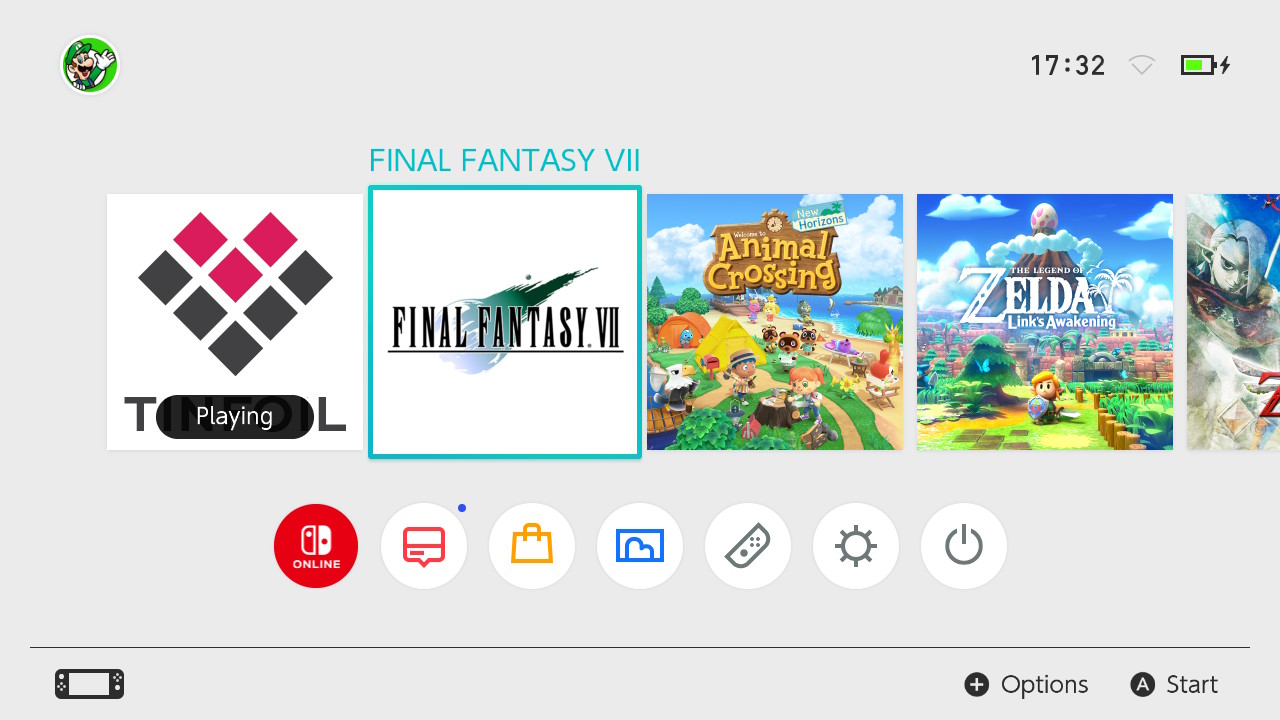Open the Sleep Mode power icon
Screen dimensions: 1280x720
(x=964, y=546)
